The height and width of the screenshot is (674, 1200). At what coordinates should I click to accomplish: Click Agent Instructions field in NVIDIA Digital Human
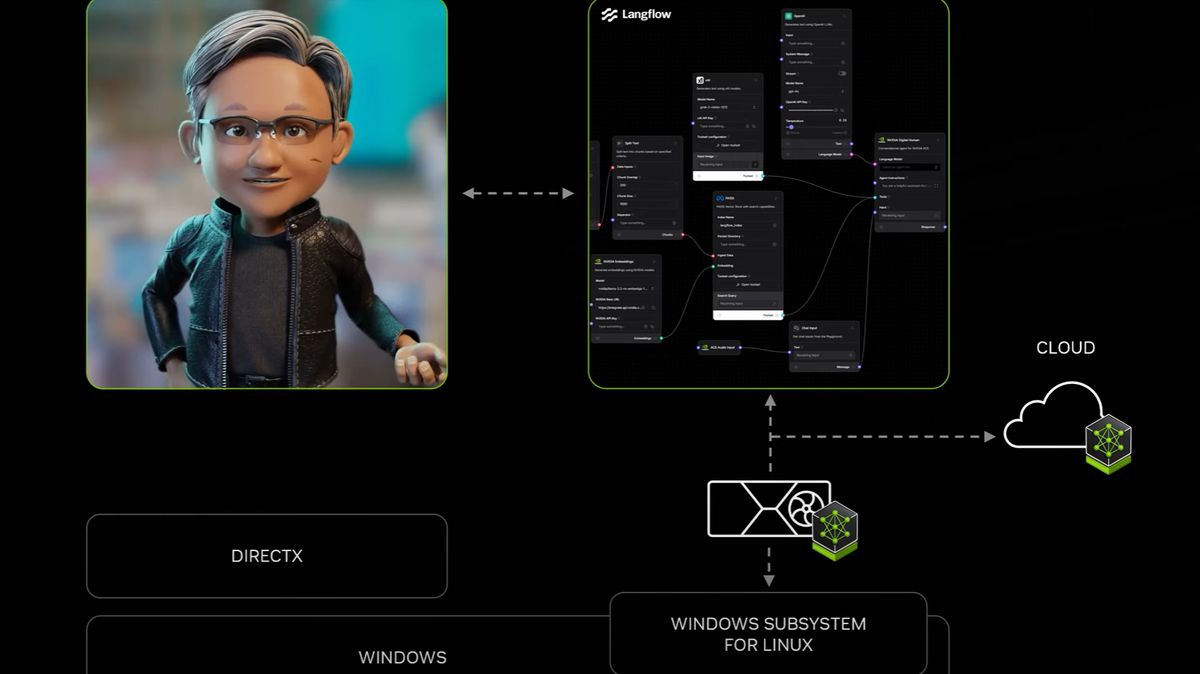[x=911, y=186]
